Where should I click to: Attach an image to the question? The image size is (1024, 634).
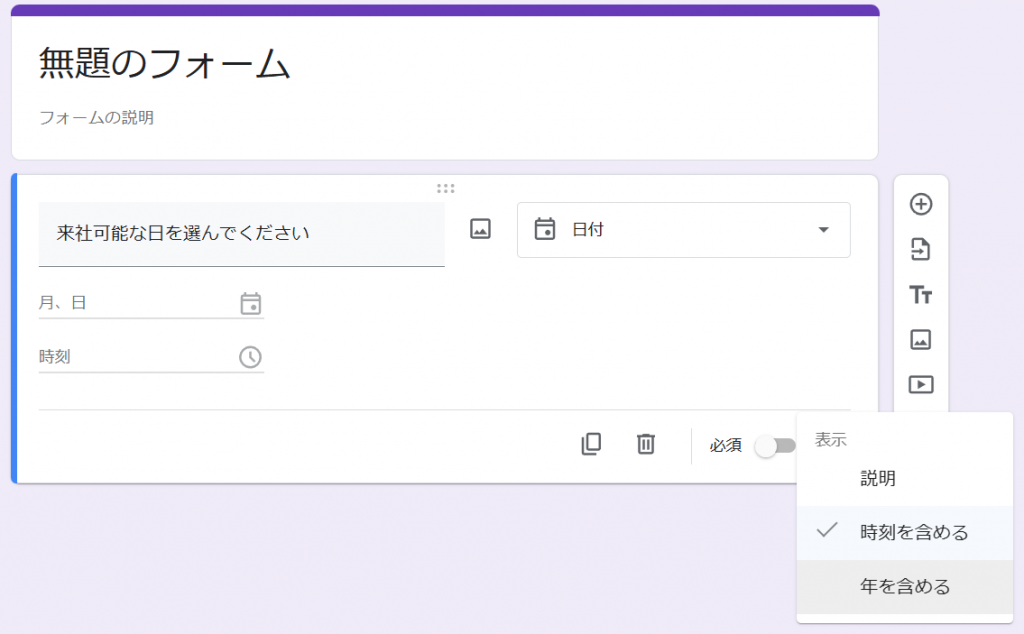point(480,228)
